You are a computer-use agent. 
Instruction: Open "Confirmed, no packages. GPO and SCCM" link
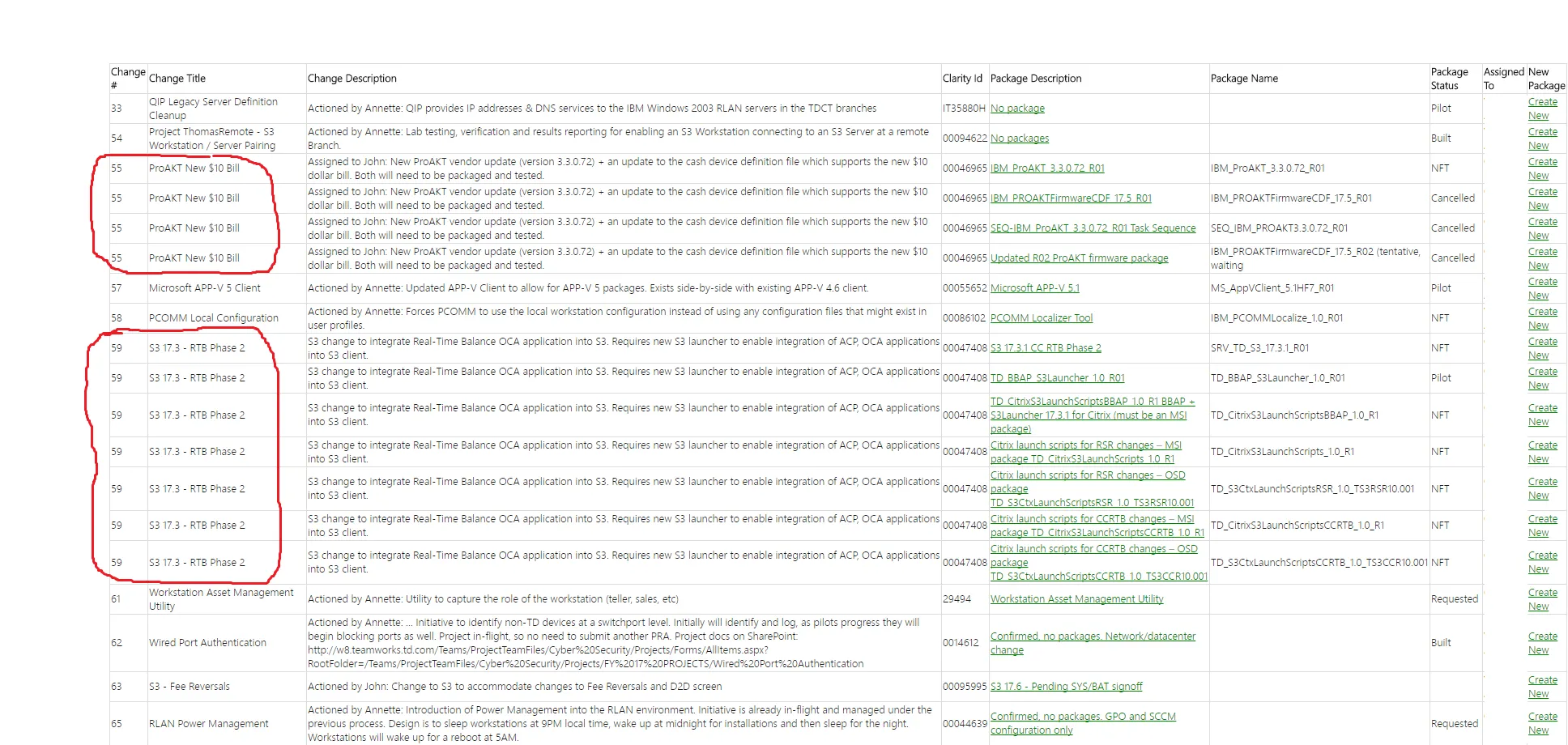coord(1083,723)
